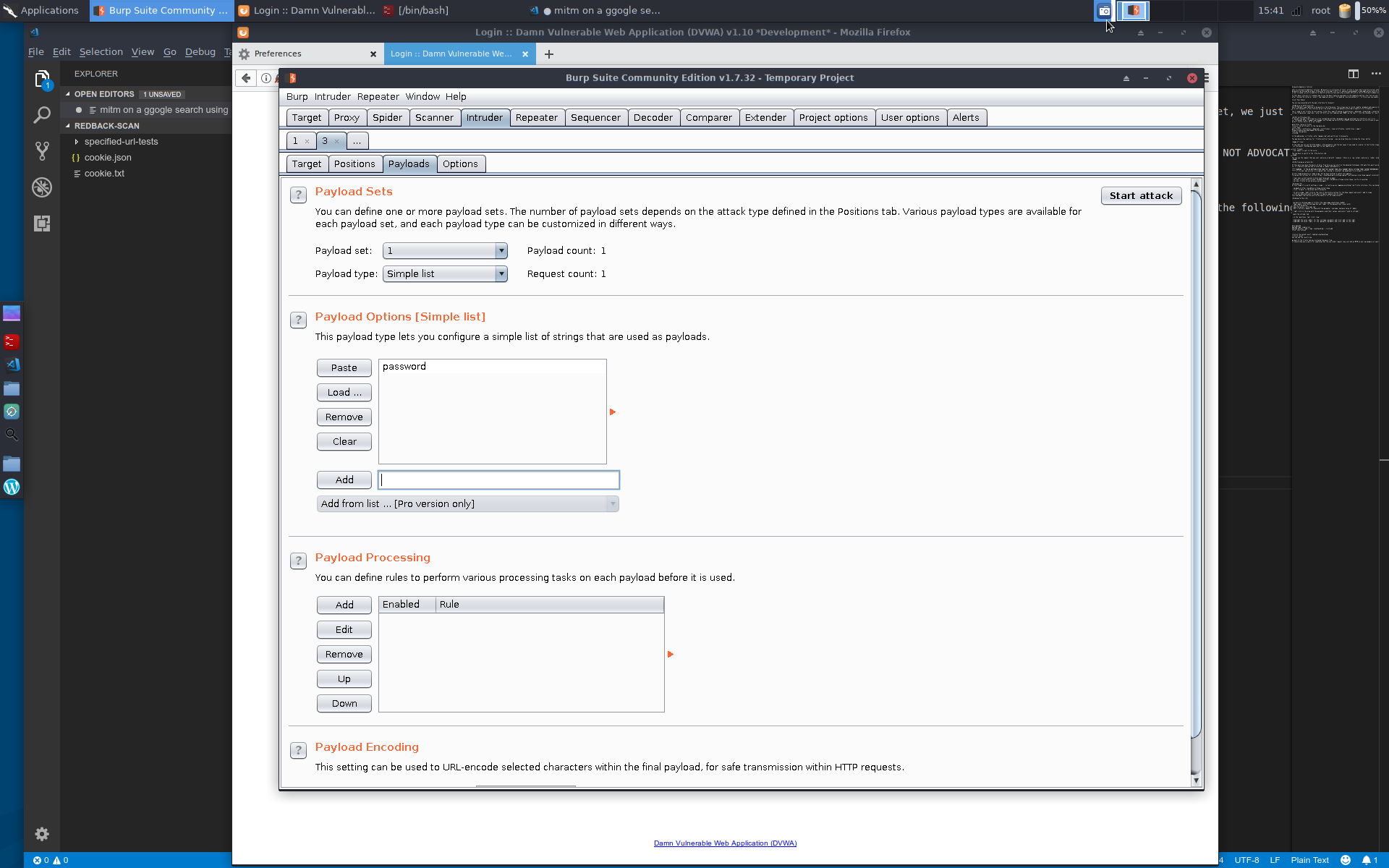1389x868 pixels.
Task: Open a new Firefox tab with the plus button
Action: 549,54
